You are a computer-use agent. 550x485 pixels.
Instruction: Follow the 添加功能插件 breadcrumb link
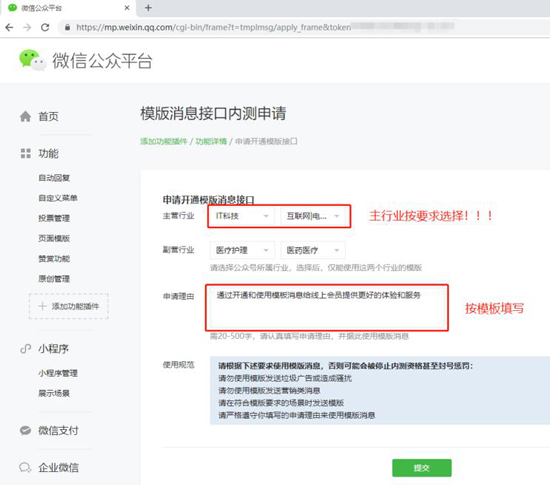coord(164,141)
